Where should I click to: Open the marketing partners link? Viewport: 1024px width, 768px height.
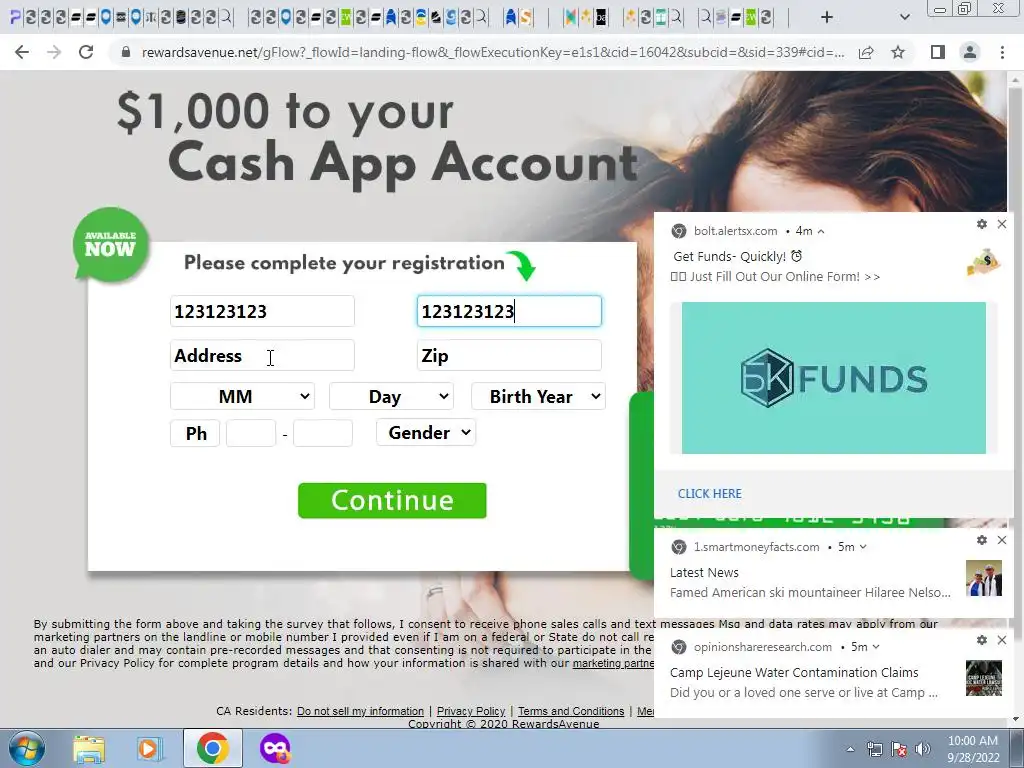coord(613,664)
